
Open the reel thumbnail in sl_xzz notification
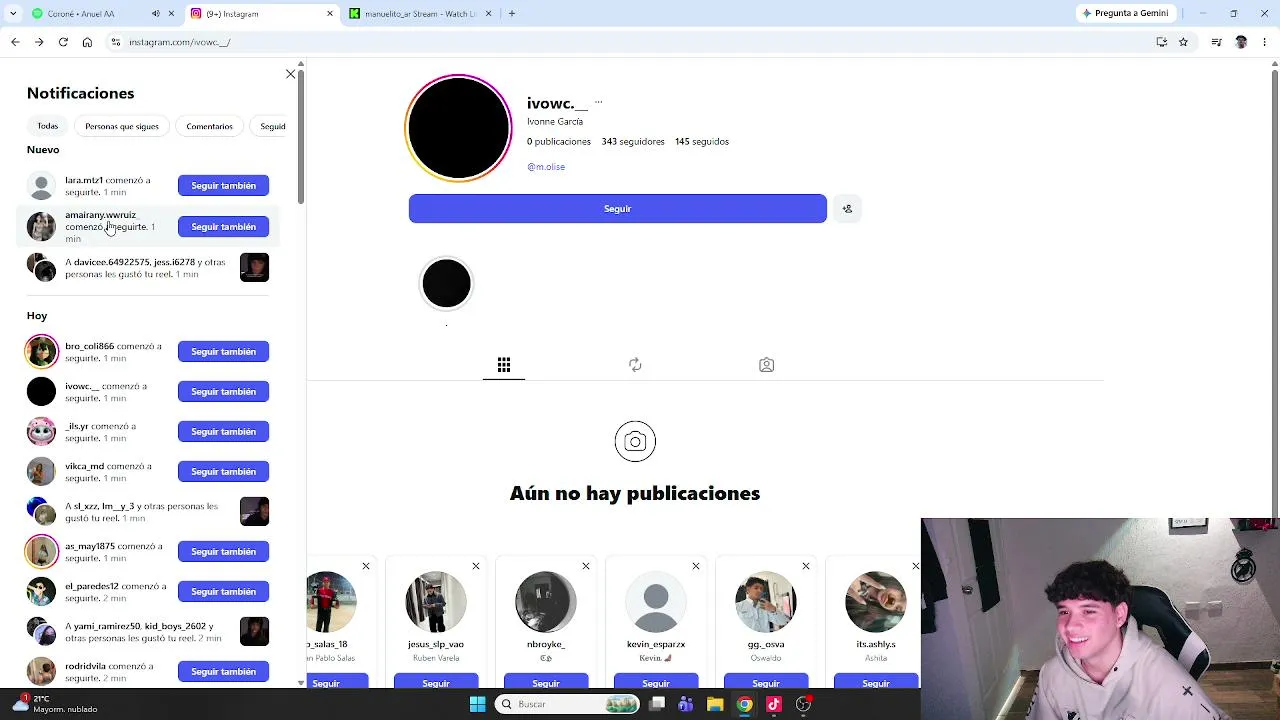[254, 512]
